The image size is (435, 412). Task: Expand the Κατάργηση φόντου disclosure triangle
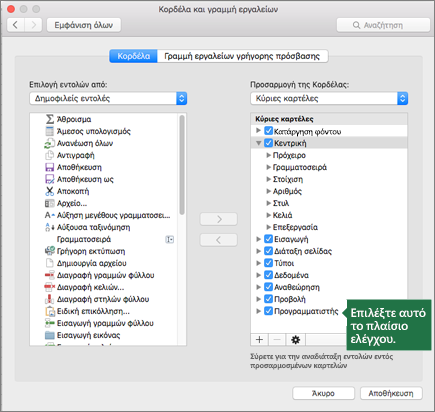click(x=258, y=131)
